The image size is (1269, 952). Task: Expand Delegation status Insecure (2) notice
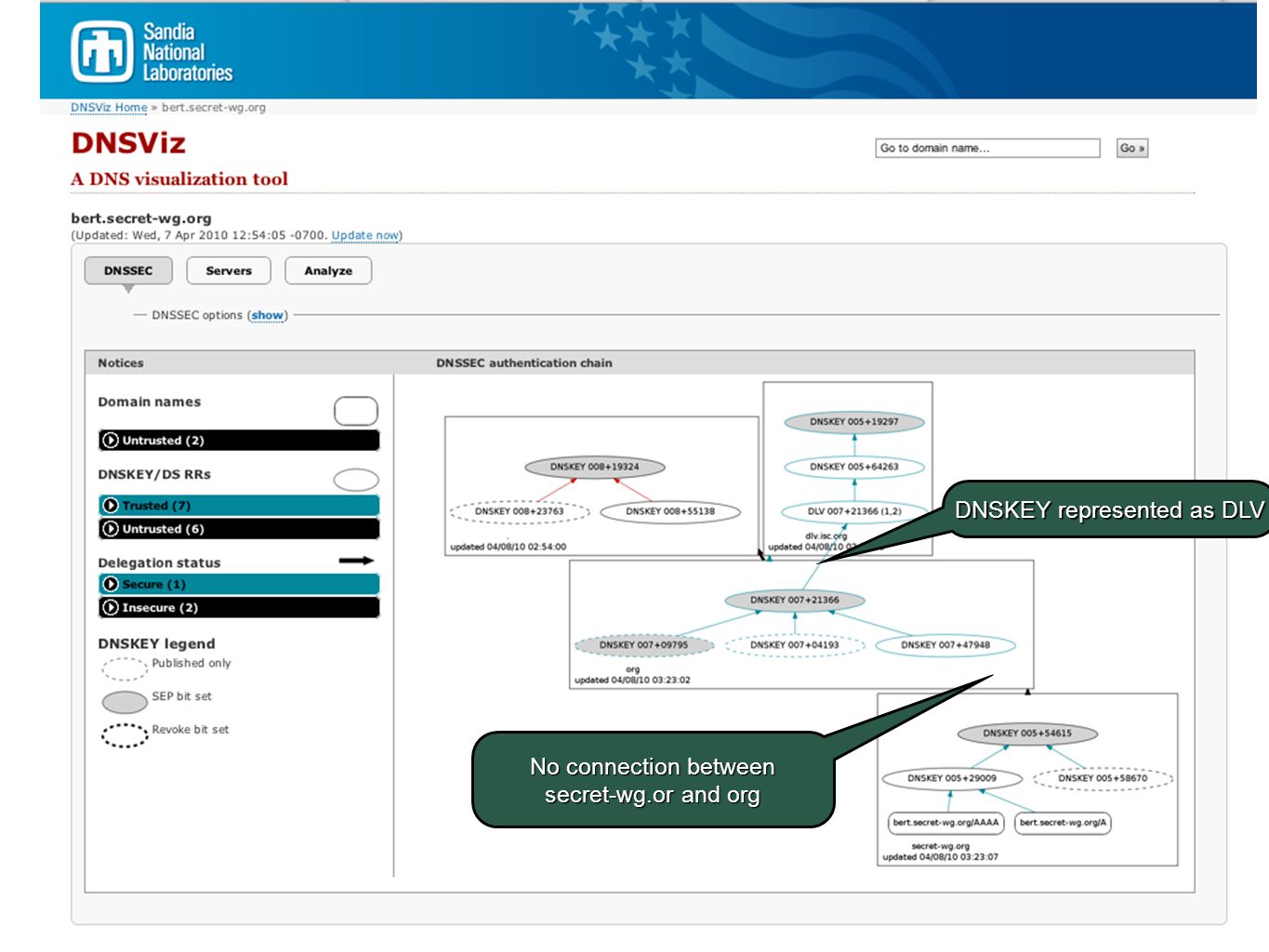[x=239, y=607]
